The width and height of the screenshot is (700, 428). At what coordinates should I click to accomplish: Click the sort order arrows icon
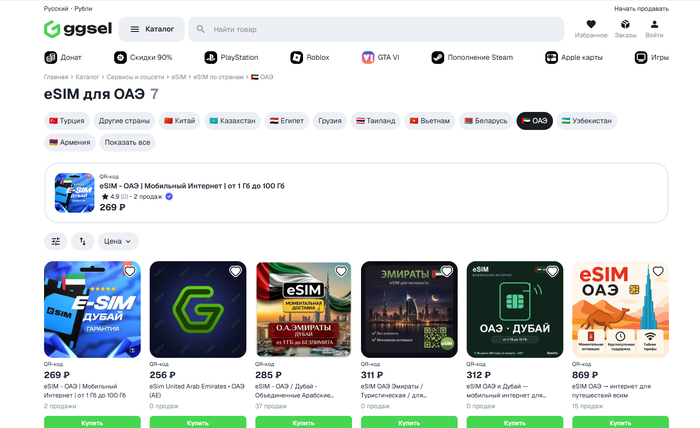[x=83, y=241]
